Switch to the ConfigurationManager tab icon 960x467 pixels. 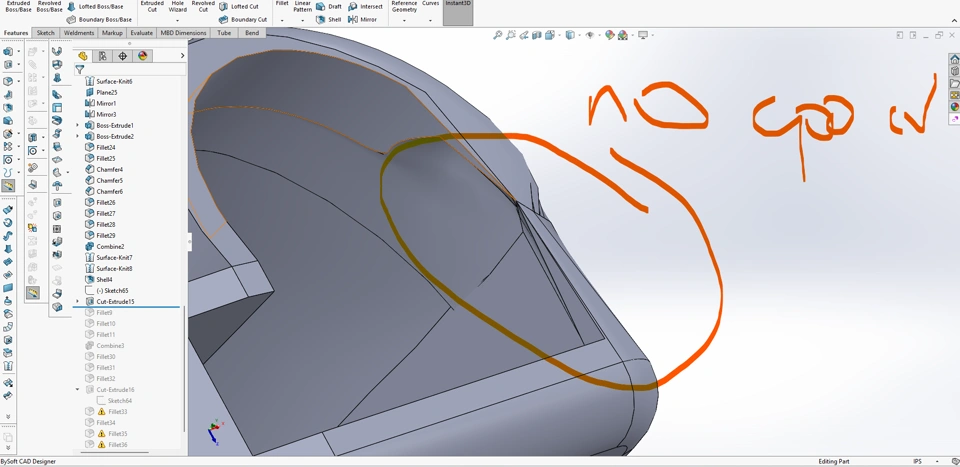122,56
